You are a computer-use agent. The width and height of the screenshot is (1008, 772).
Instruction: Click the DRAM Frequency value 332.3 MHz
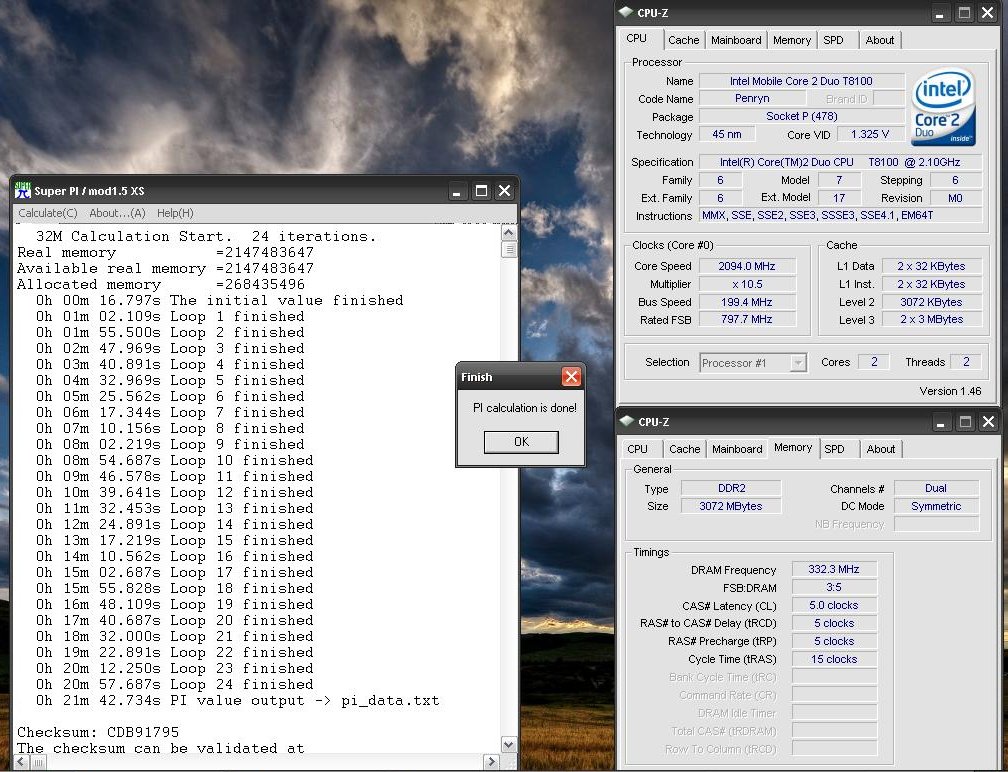click(834, 569)
